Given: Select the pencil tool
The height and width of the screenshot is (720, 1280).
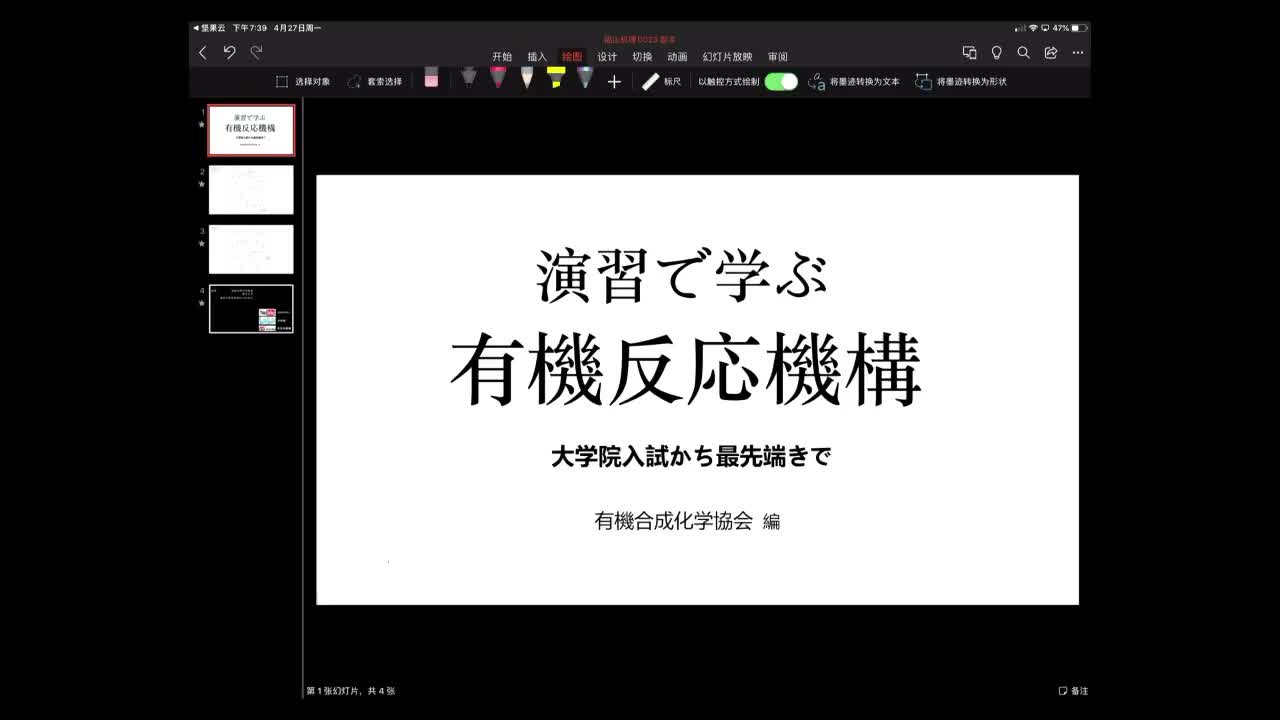Looking at the screenshot, I should tap(527, 78).
